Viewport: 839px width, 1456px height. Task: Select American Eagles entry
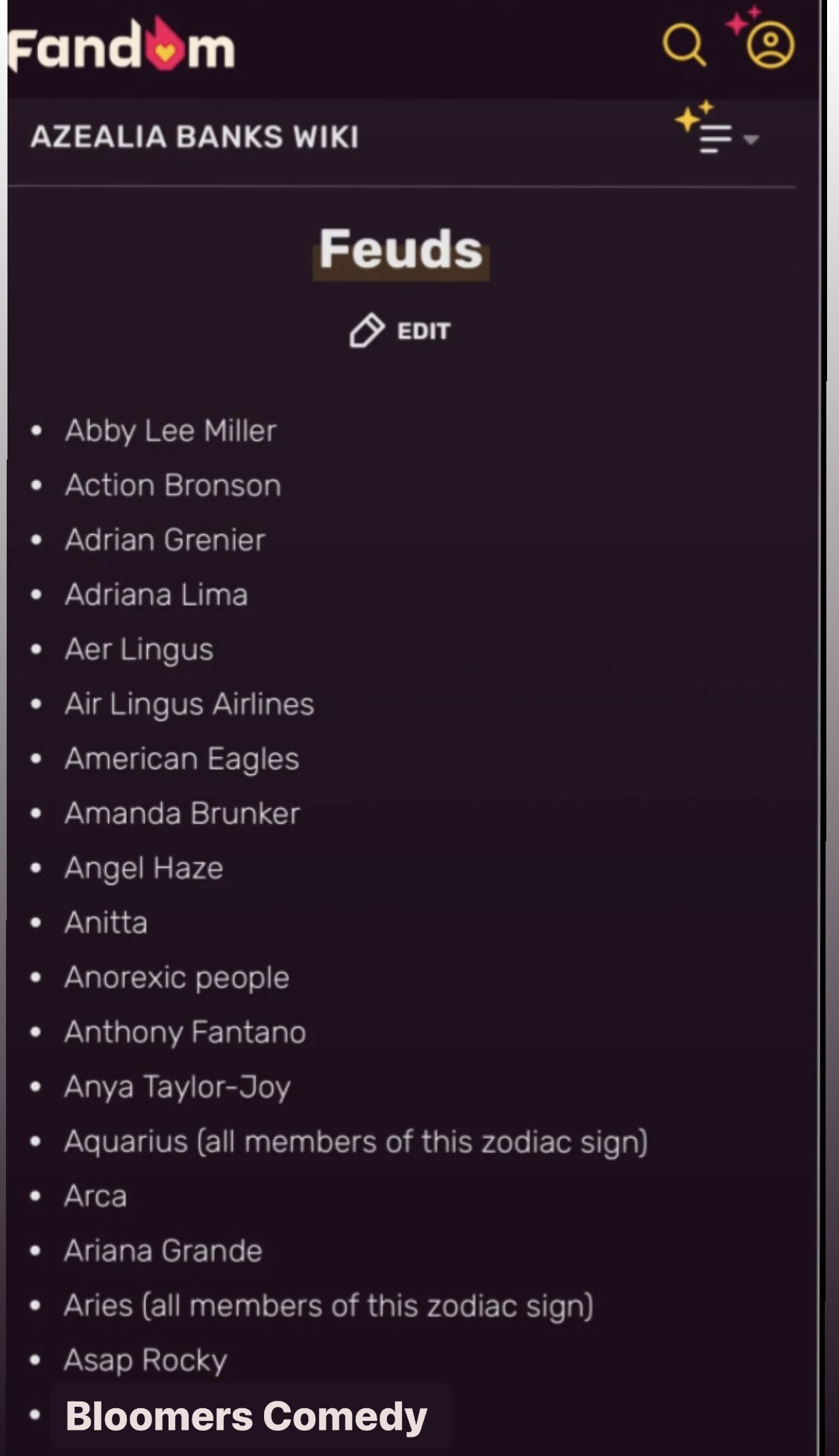tap(182, 759)
